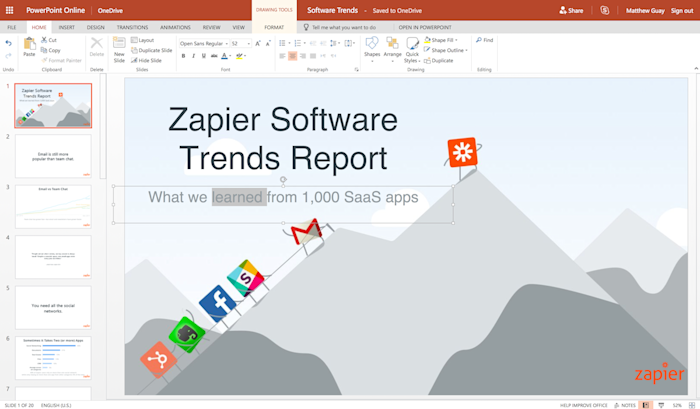Open paragraph dialog launcher

coord(356,70)
